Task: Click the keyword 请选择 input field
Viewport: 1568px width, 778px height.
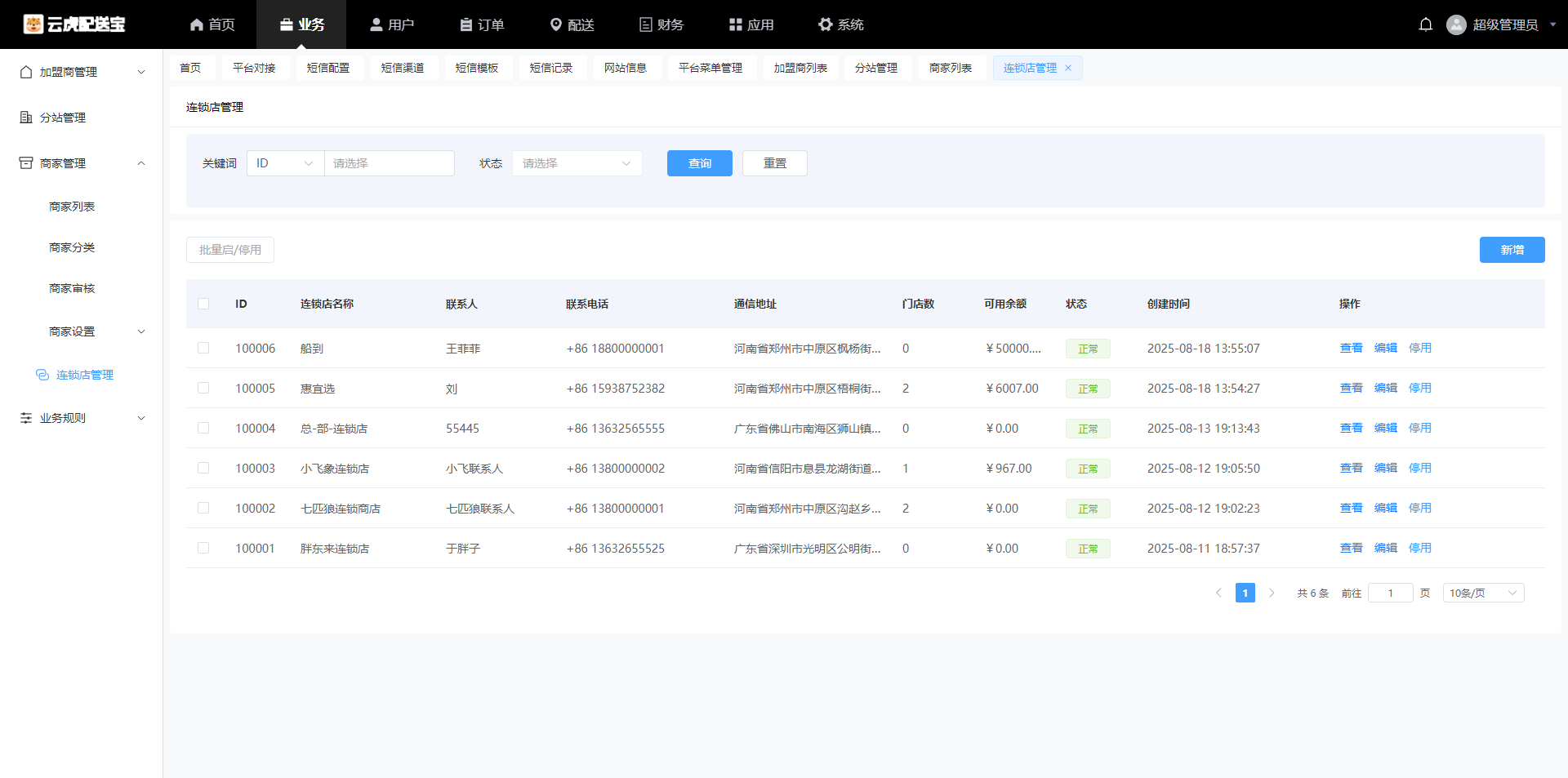Action: [x=390, y=163]
